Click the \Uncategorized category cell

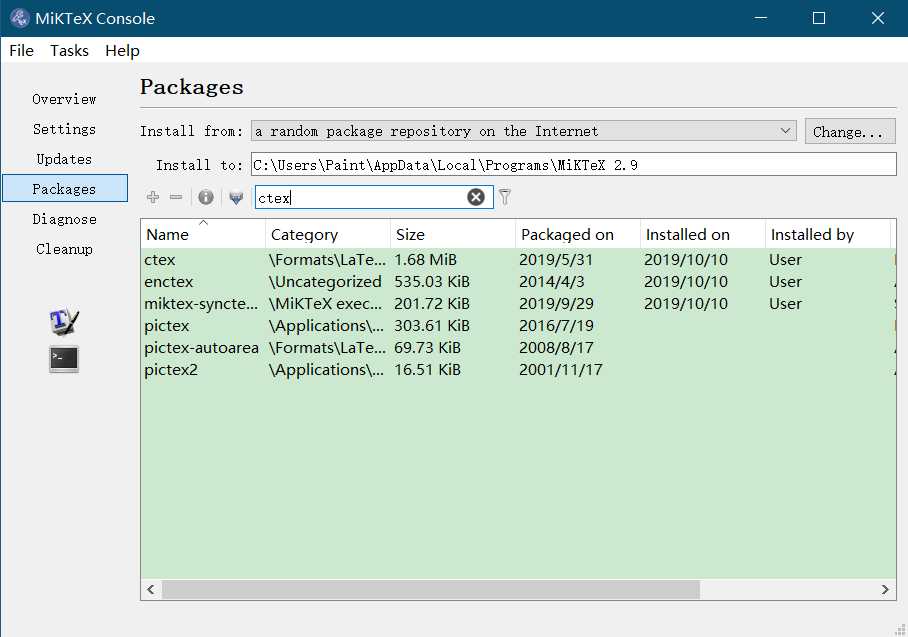pyautogui.click(x=325, y=281)
